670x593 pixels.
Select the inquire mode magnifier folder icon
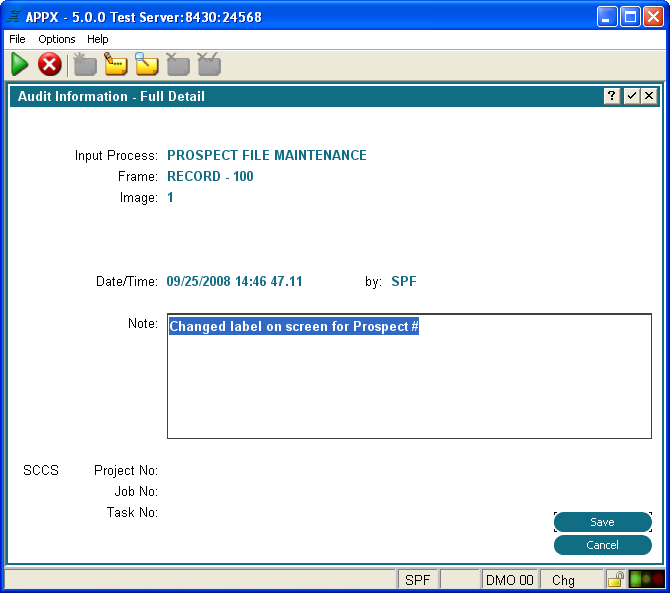coord(147,65)
